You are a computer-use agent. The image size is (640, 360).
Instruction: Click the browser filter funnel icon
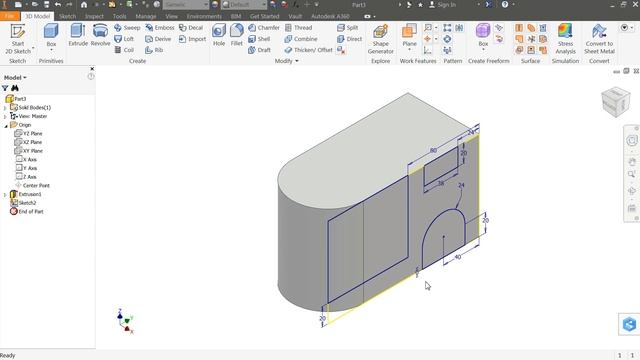(x=5, y=88)
